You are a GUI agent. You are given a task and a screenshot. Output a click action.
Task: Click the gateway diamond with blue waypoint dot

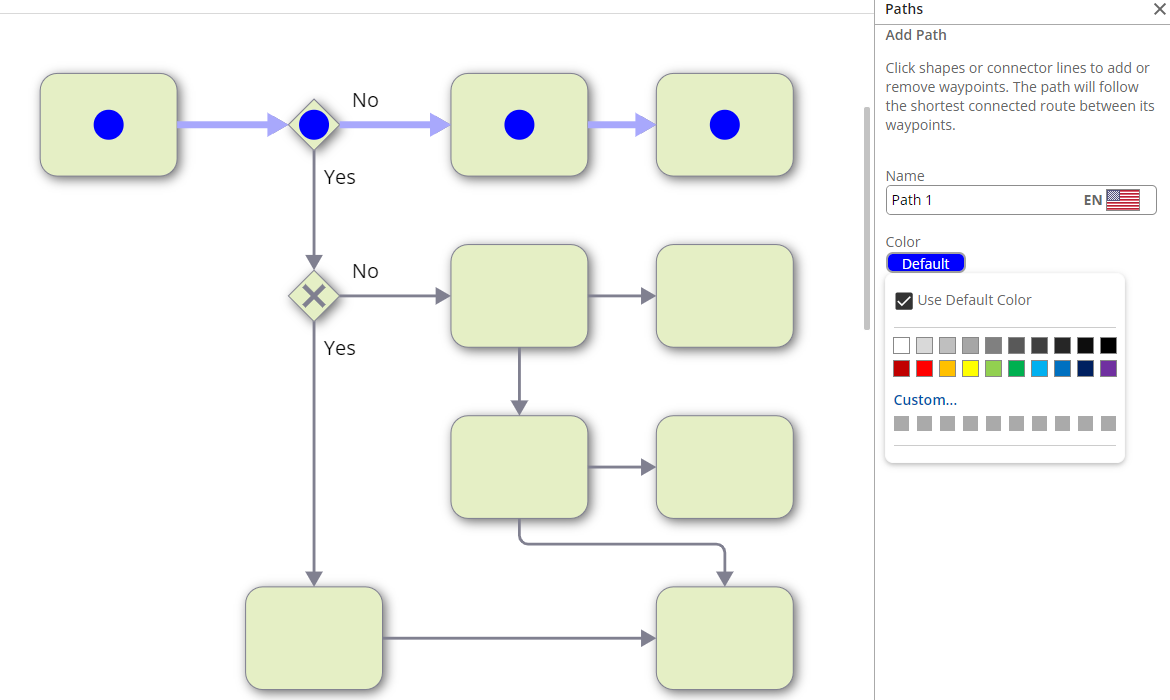314,125
